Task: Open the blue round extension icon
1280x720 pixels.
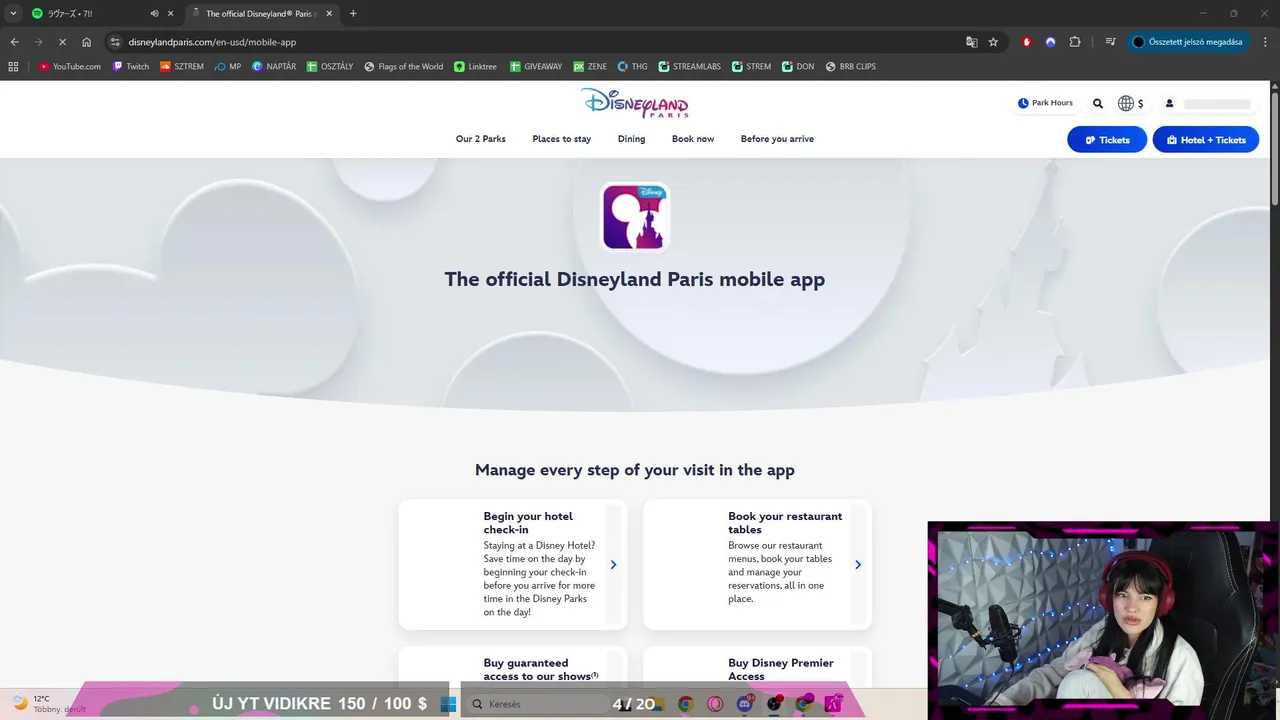Action: point(1050,42)
